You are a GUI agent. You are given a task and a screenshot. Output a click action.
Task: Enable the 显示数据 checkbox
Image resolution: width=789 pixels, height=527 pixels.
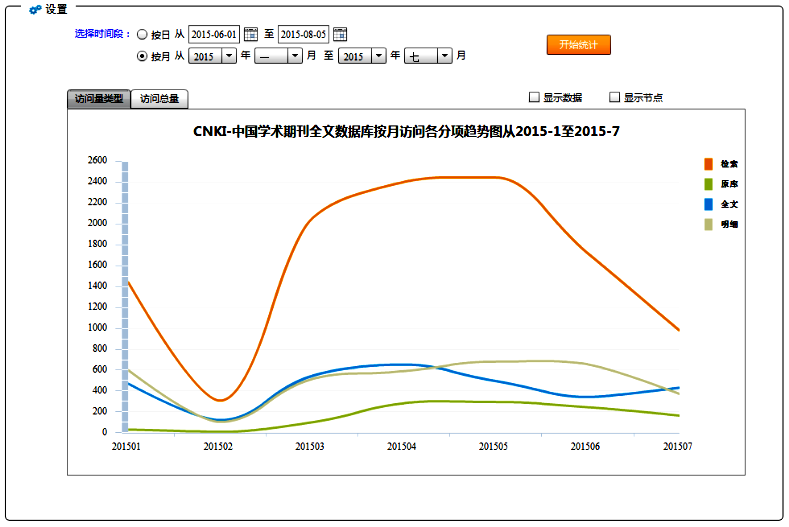tap(534, 97)
